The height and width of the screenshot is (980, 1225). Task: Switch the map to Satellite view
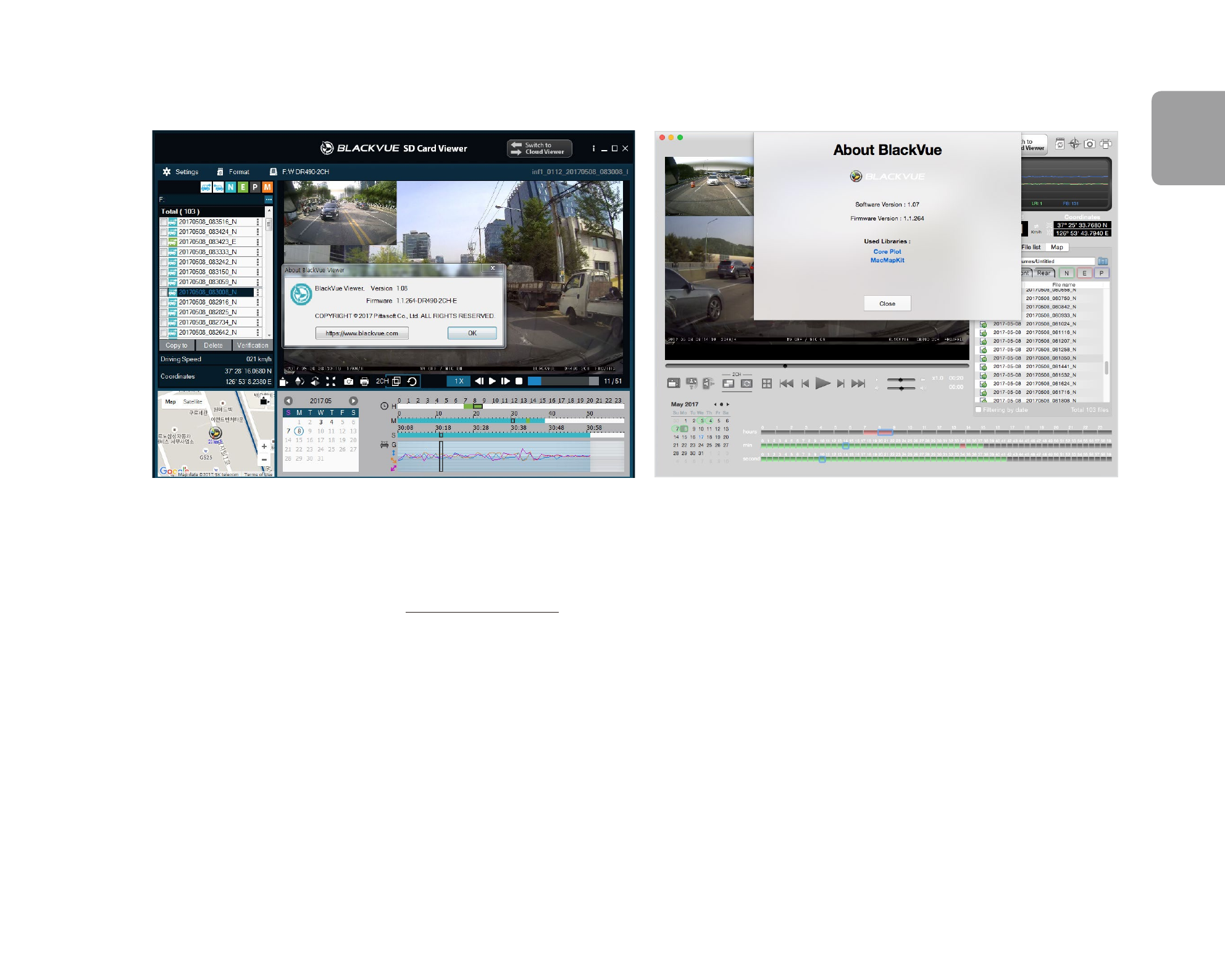click(x=193, y=402)
